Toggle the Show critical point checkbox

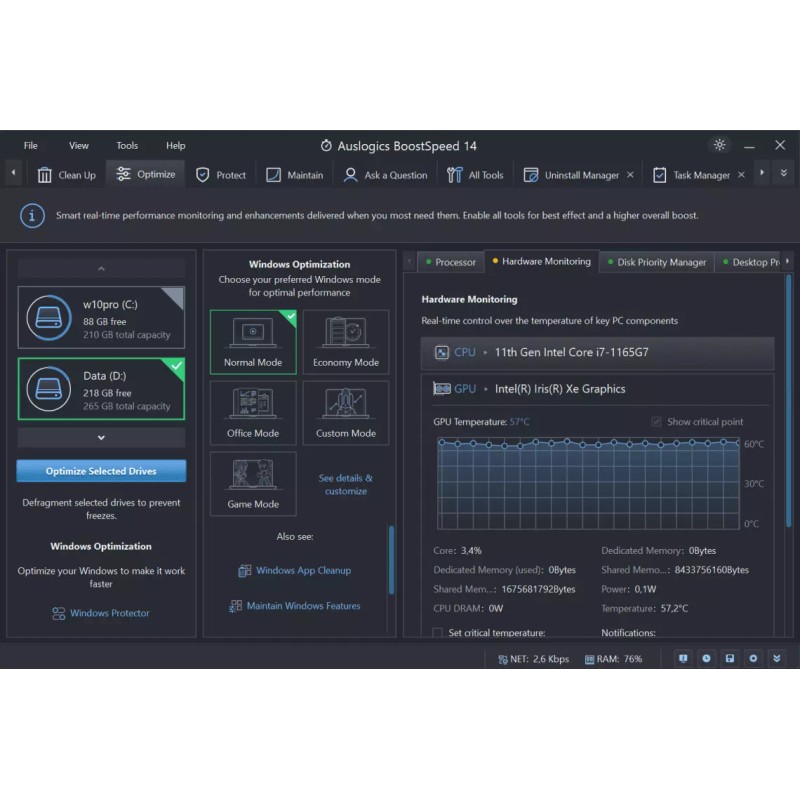[657, 422]
